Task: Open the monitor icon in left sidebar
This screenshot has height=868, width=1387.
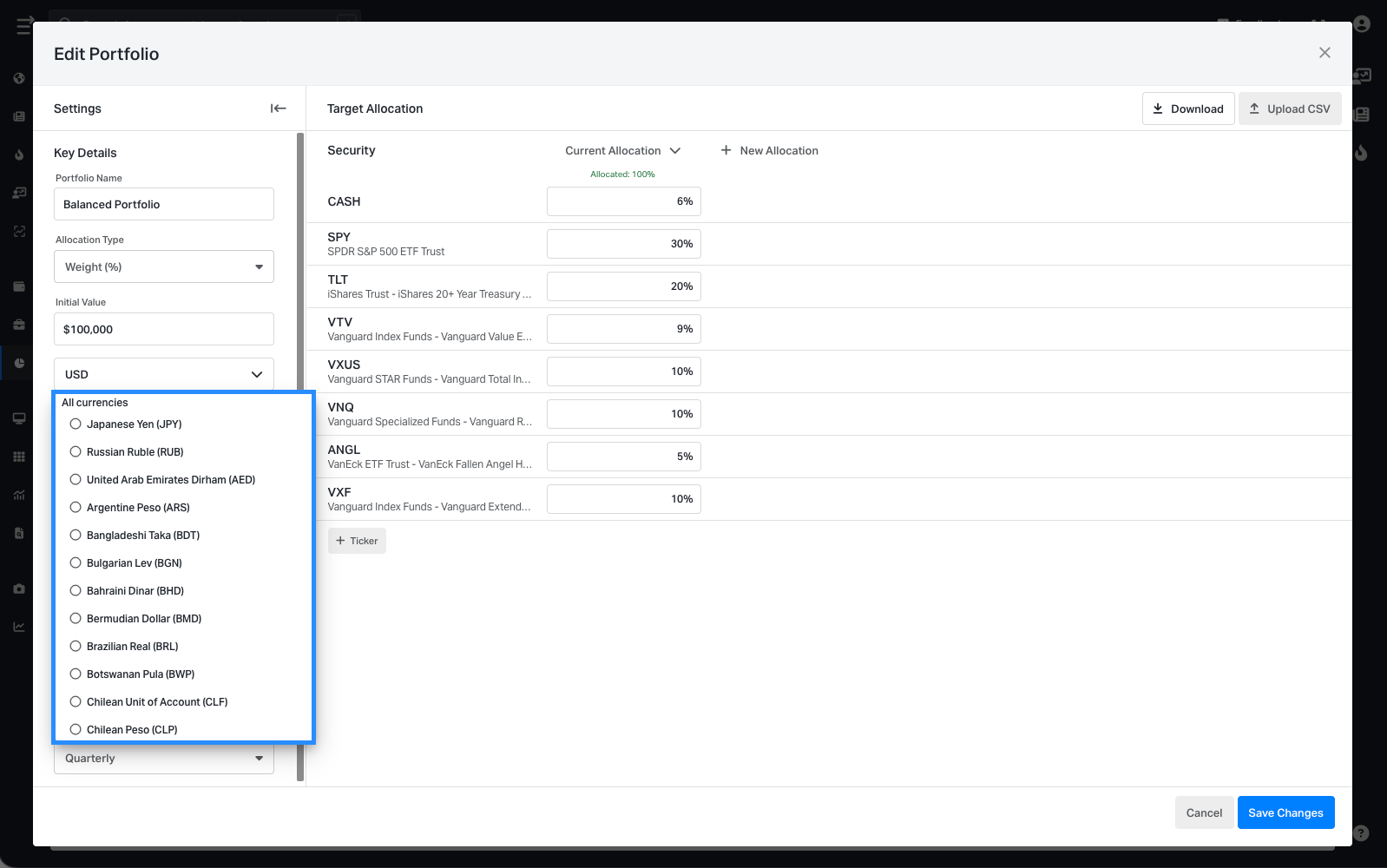Action: tap(19, 418)
